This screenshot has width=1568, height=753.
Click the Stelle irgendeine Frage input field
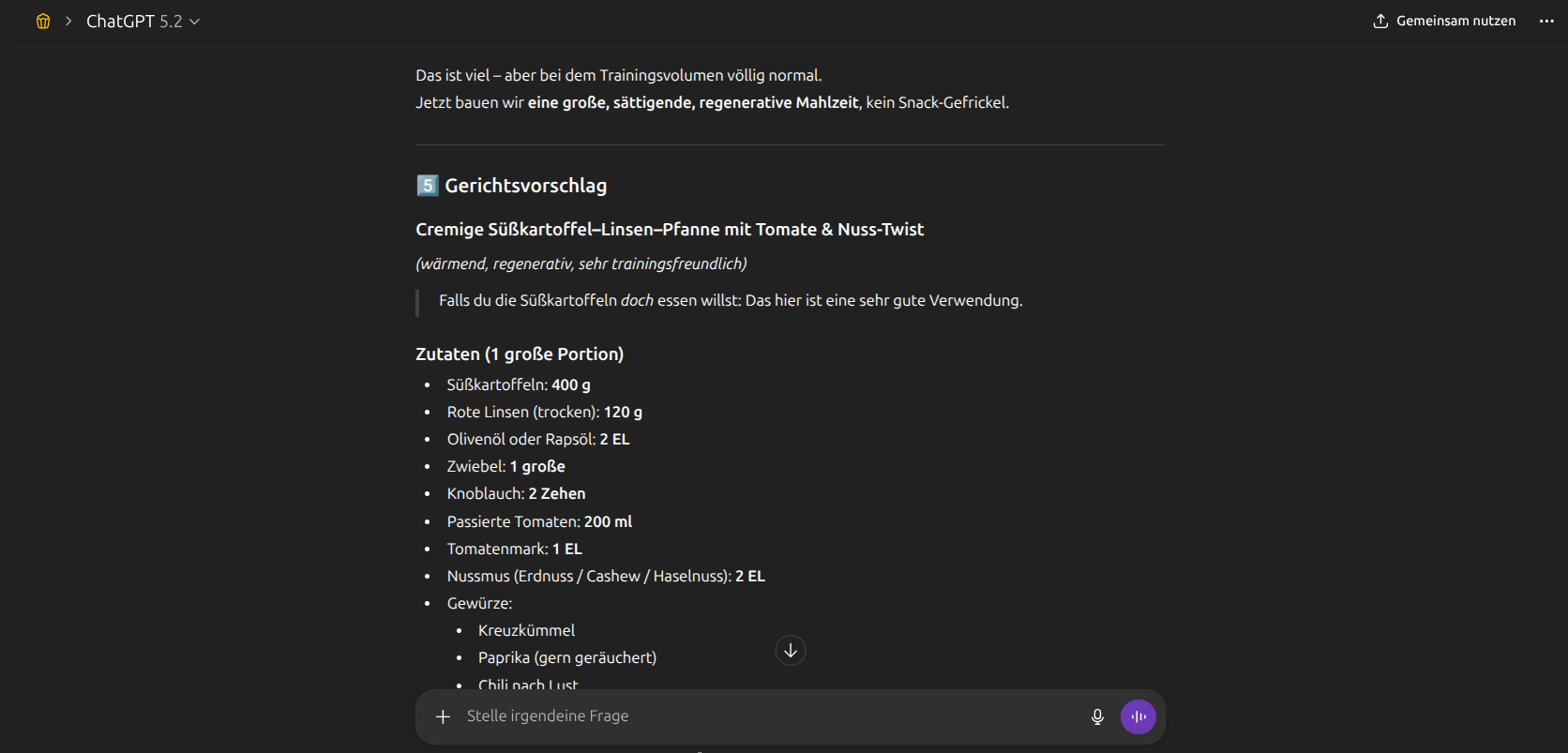tap(656, 716)
